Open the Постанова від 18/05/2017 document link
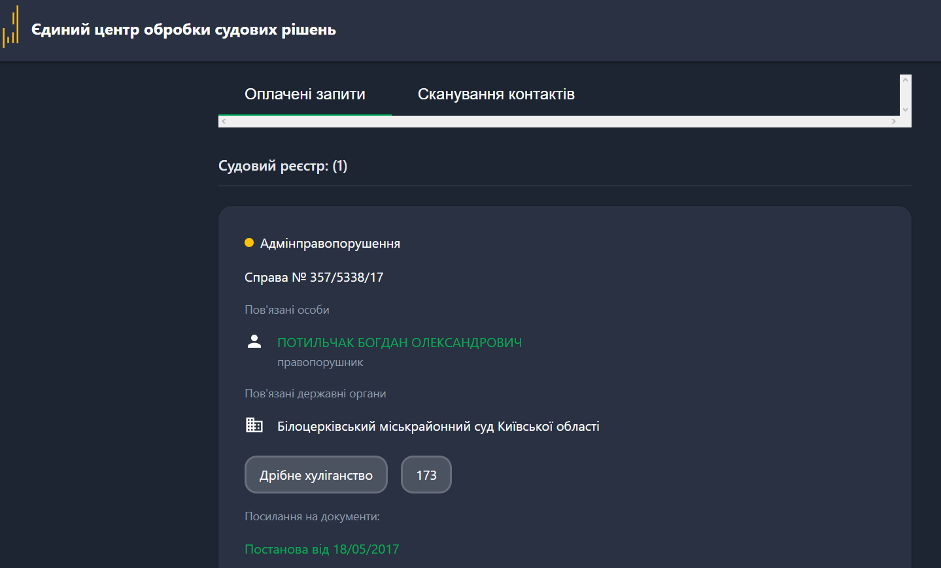This screenshot has width=941, height=568. [x=322, y=549]
